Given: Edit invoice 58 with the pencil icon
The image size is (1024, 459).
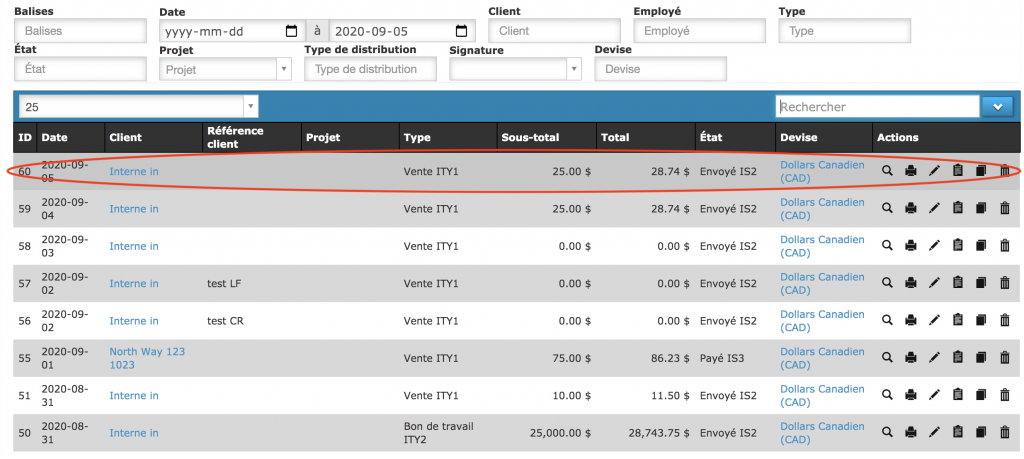Looking at the screenshot, I should coord(934,247).
